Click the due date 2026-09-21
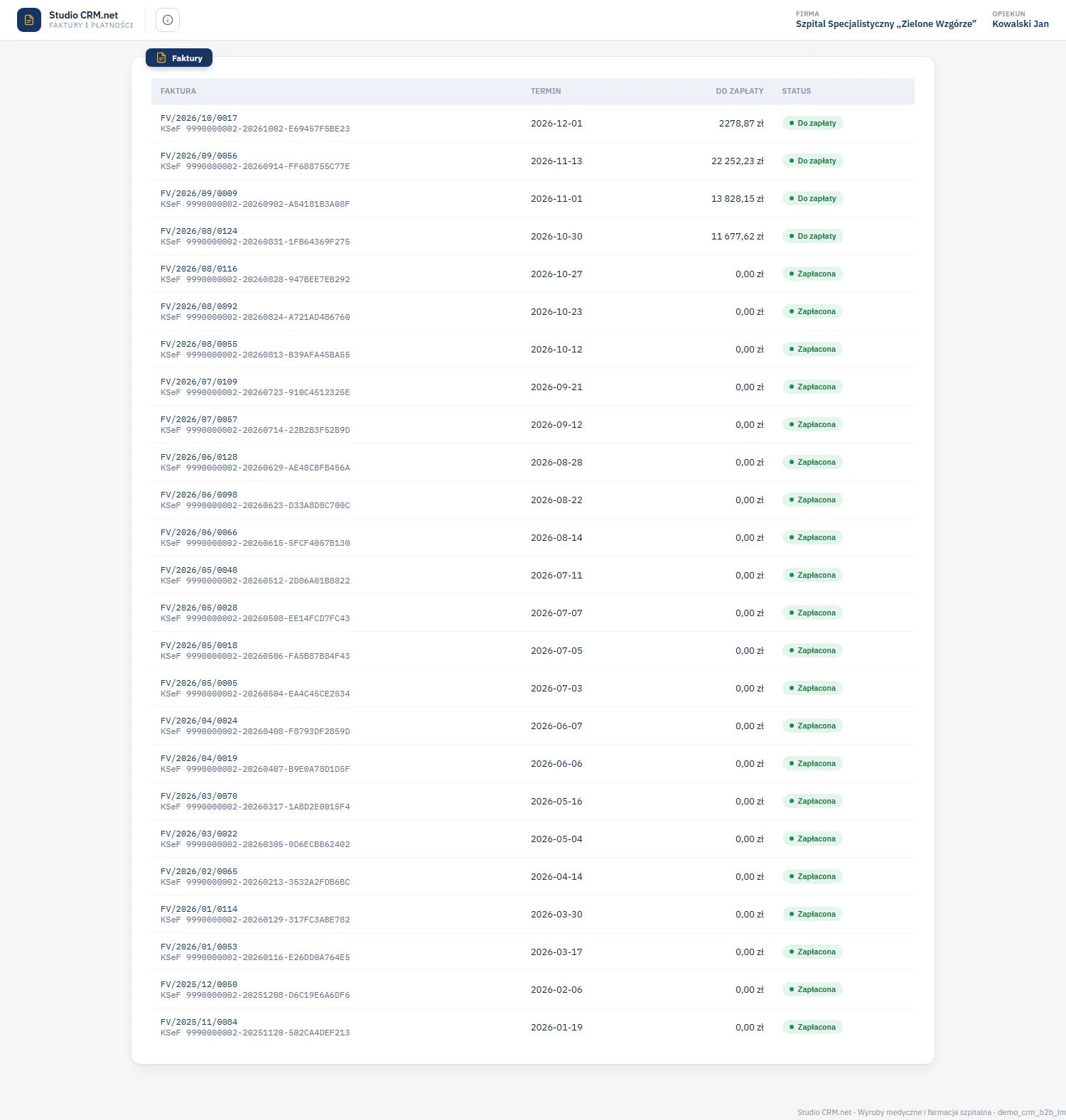The width and height of the screenshot is (1066, 1120). click(556, 387)
